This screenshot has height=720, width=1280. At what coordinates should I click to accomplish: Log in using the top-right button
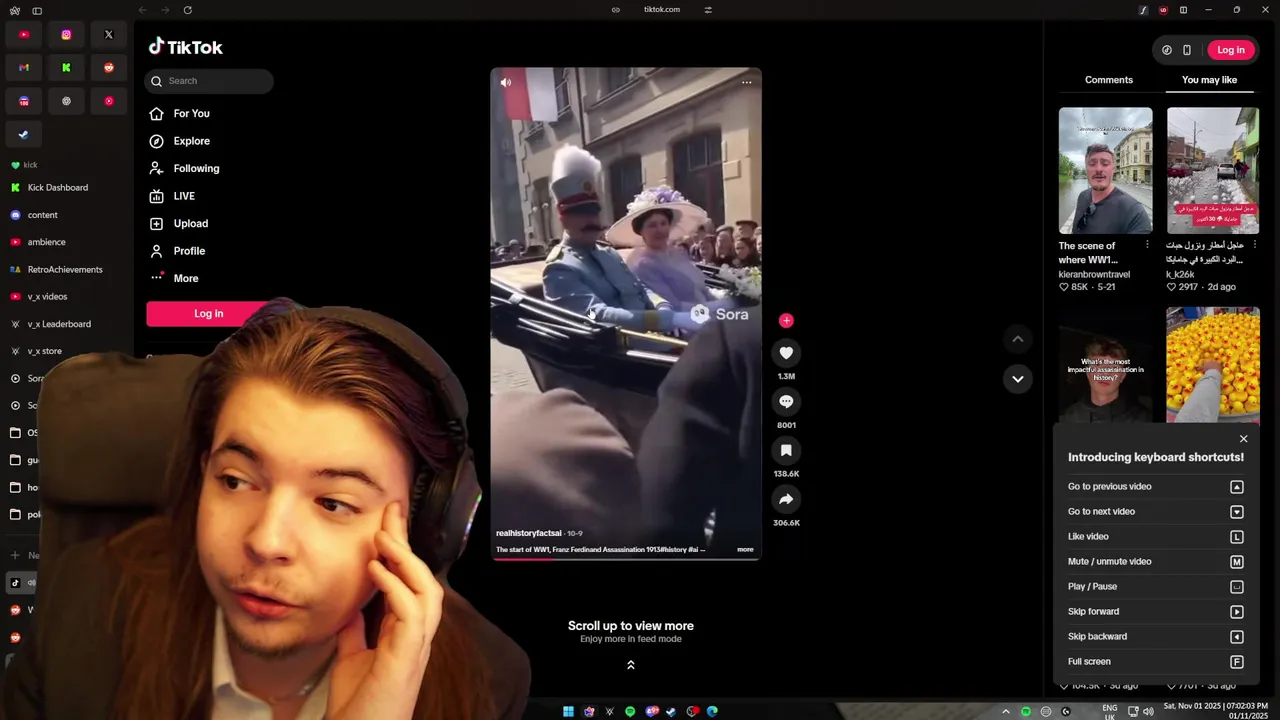(x=1231, y=50)
